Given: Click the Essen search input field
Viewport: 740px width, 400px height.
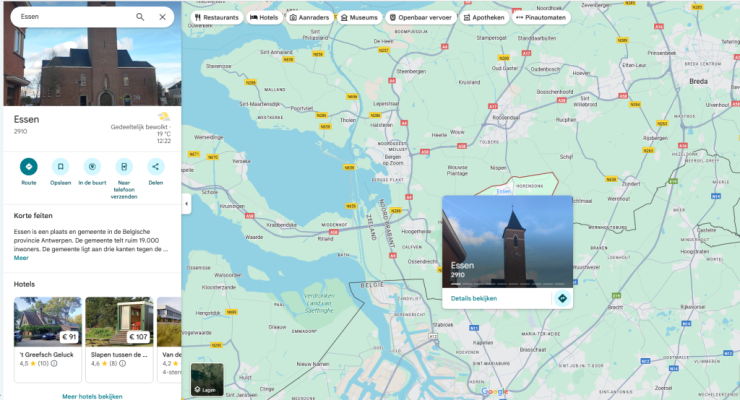Looking at the screenshot, I should [76, 17].
